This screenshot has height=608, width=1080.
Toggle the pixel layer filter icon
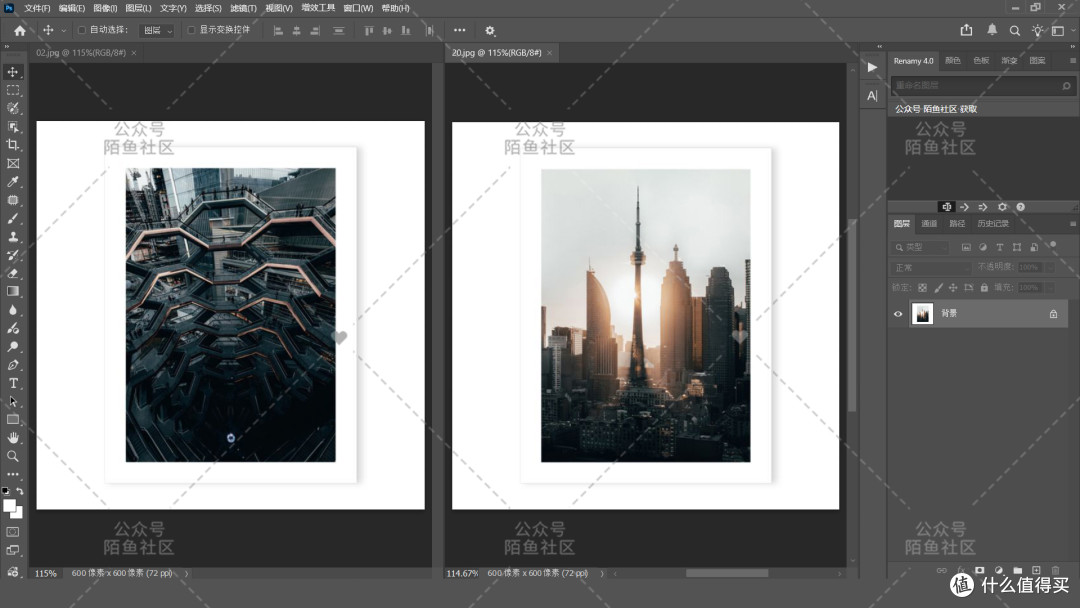pyautogui.click(x=966, y=247)
